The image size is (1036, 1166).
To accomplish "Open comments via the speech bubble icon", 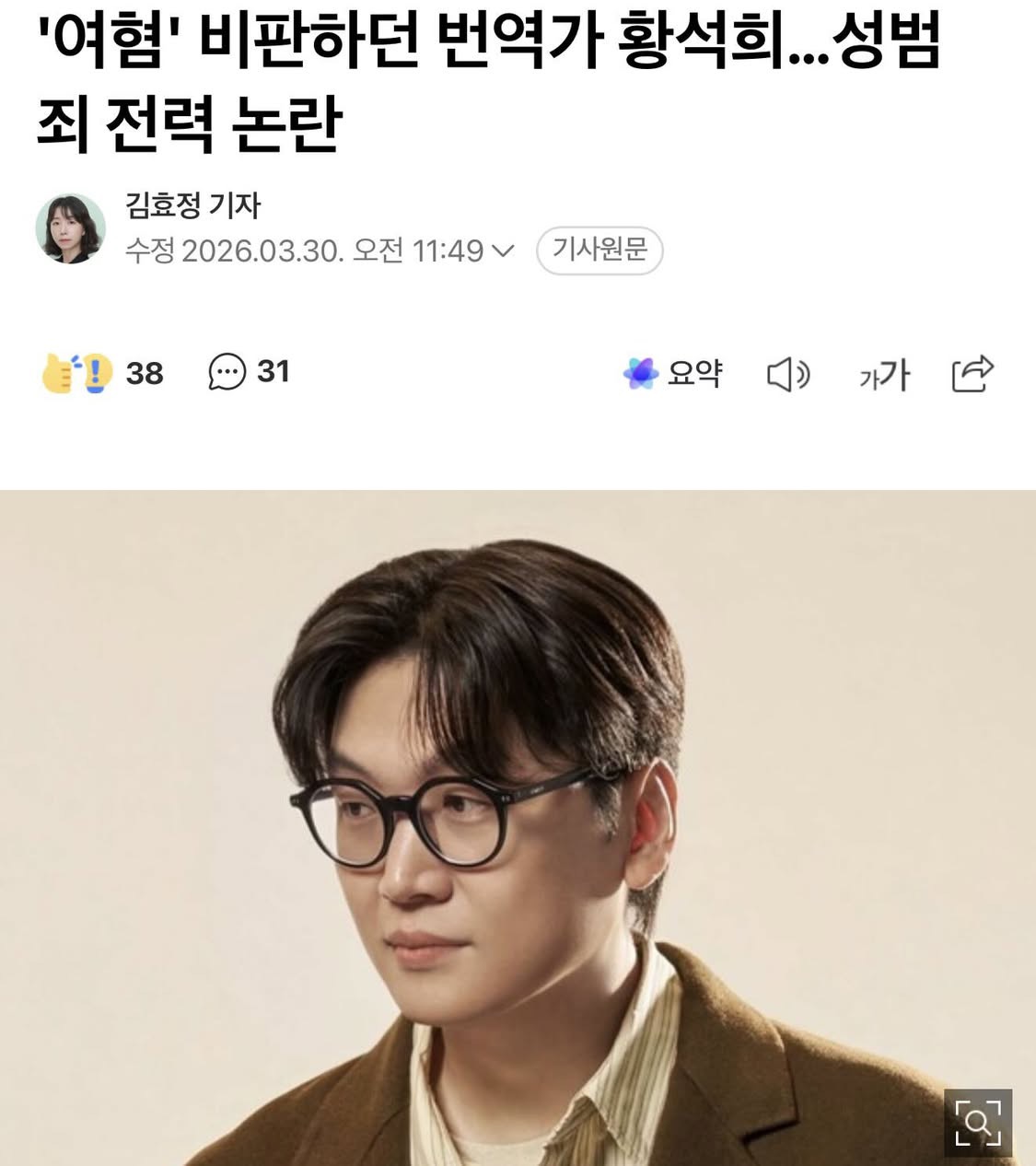I will point(227,372).
